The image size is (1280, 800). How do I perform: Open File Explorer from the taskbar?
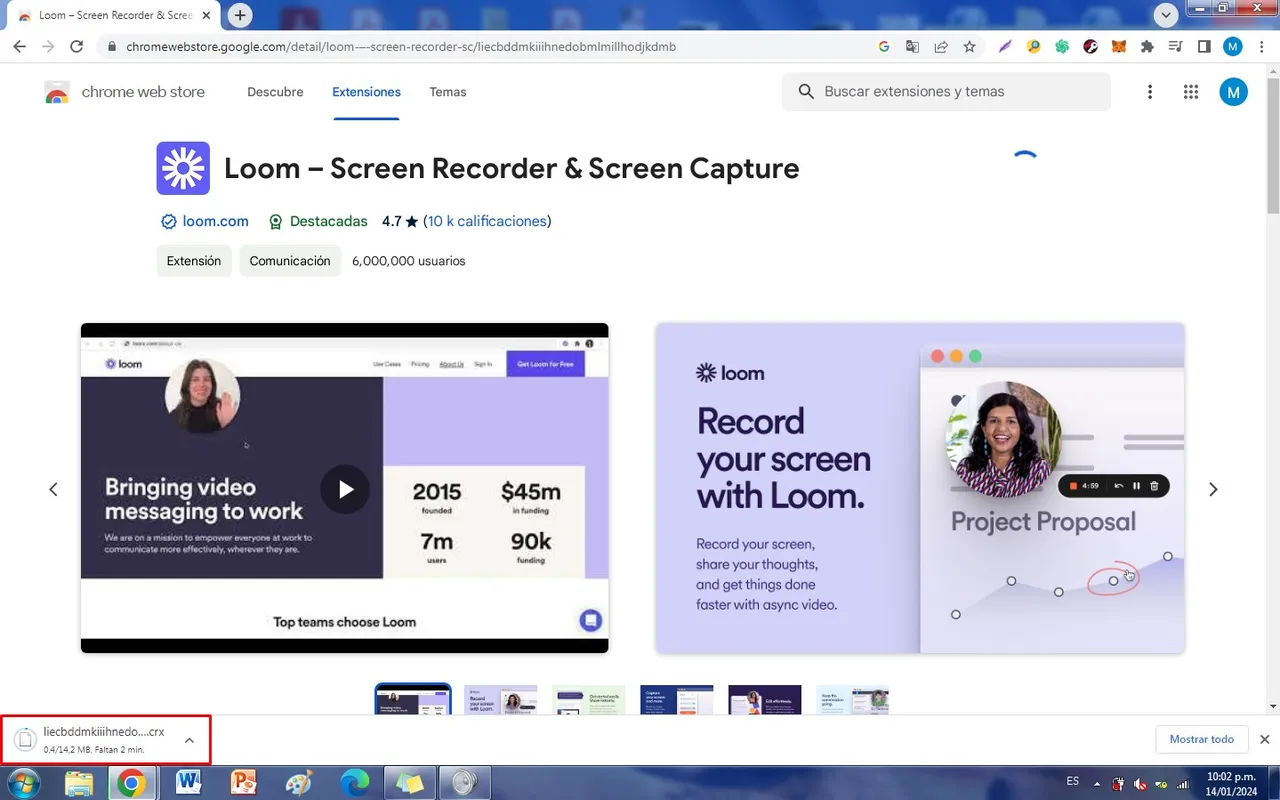(x=79, y=783)
